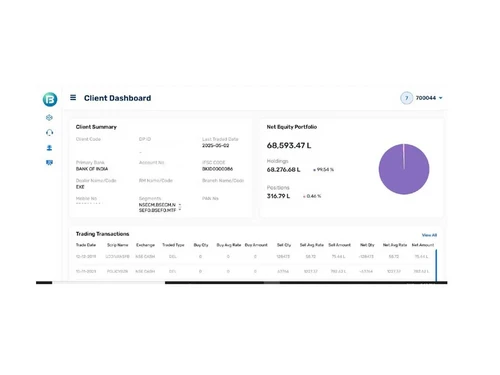Click the Positions value 316.79 L
The height and width of the screenshot is (375, 500).
[278, 196]
